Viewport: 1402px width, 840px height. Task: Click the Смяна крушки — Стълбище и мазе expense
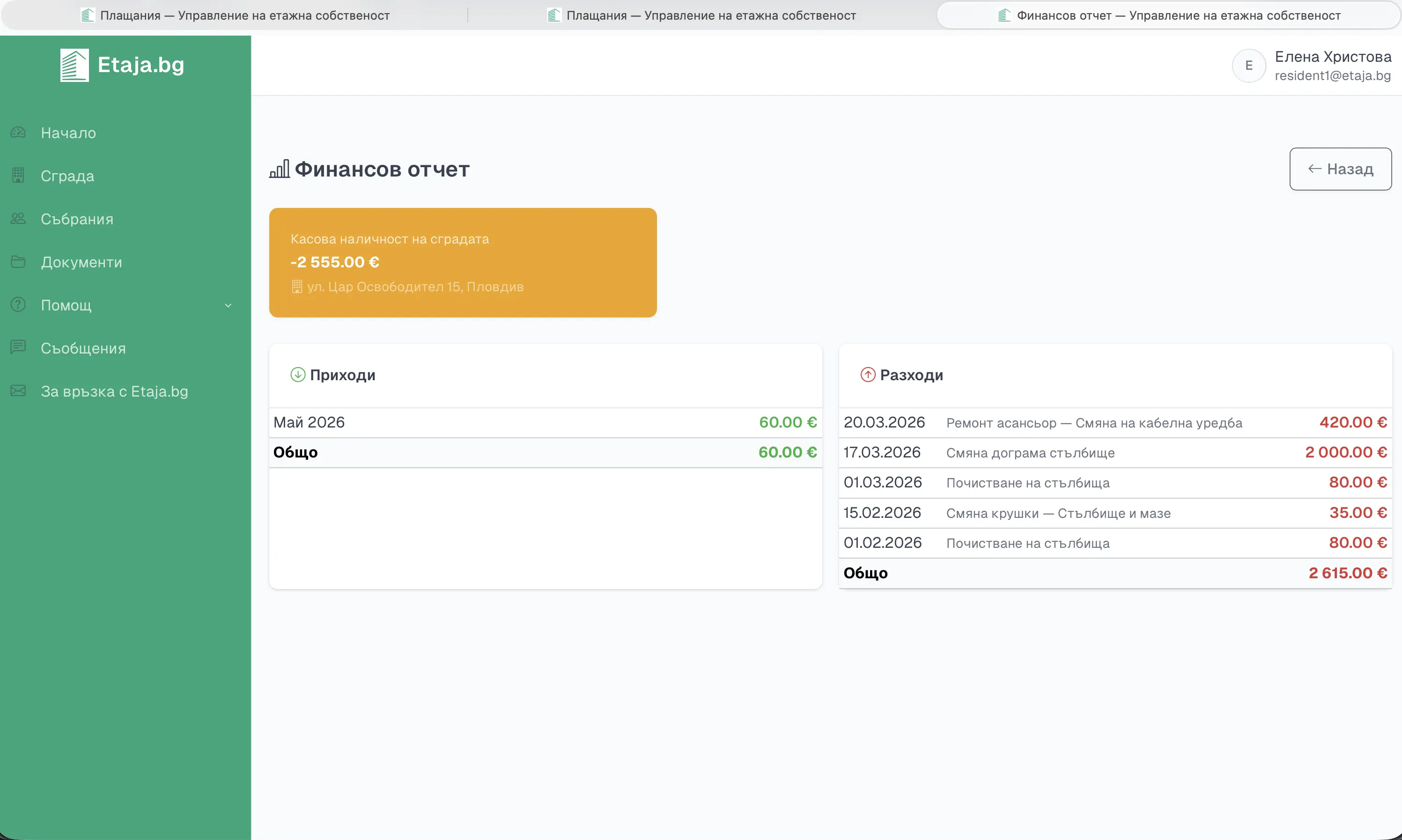(x=1058, y=513)
